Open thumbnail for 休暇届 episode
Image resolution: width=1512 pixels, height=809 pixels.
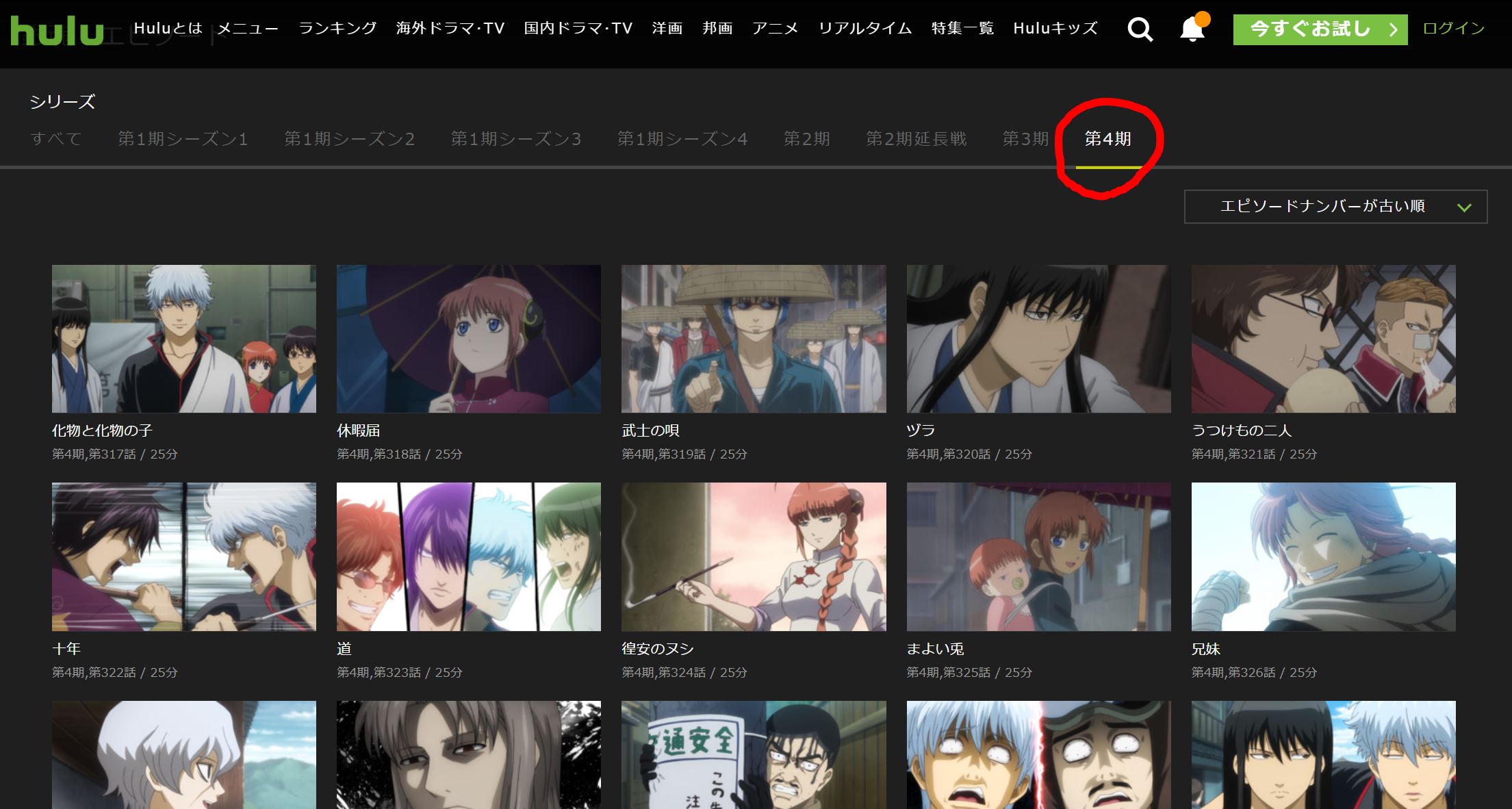469,339
